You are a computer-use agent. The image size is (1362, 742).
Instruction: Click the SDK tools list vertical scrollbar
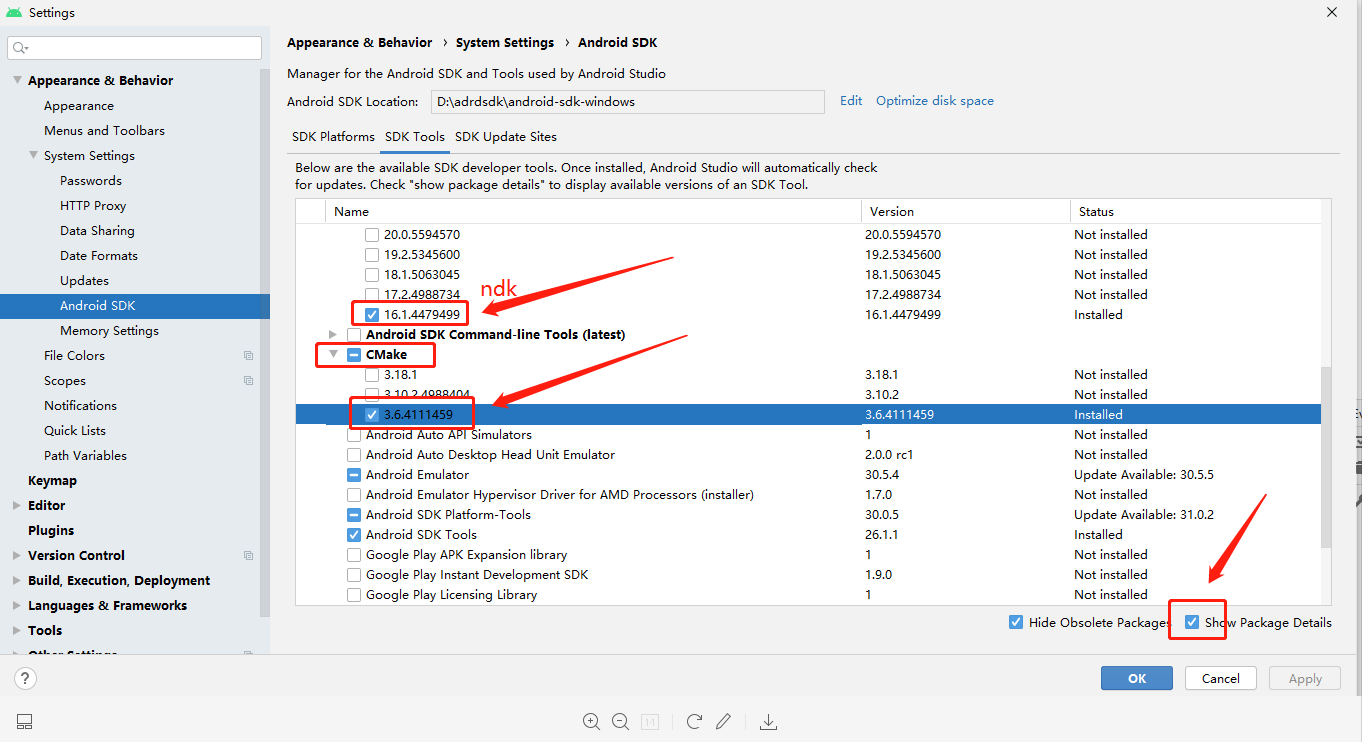(1327, 456)
